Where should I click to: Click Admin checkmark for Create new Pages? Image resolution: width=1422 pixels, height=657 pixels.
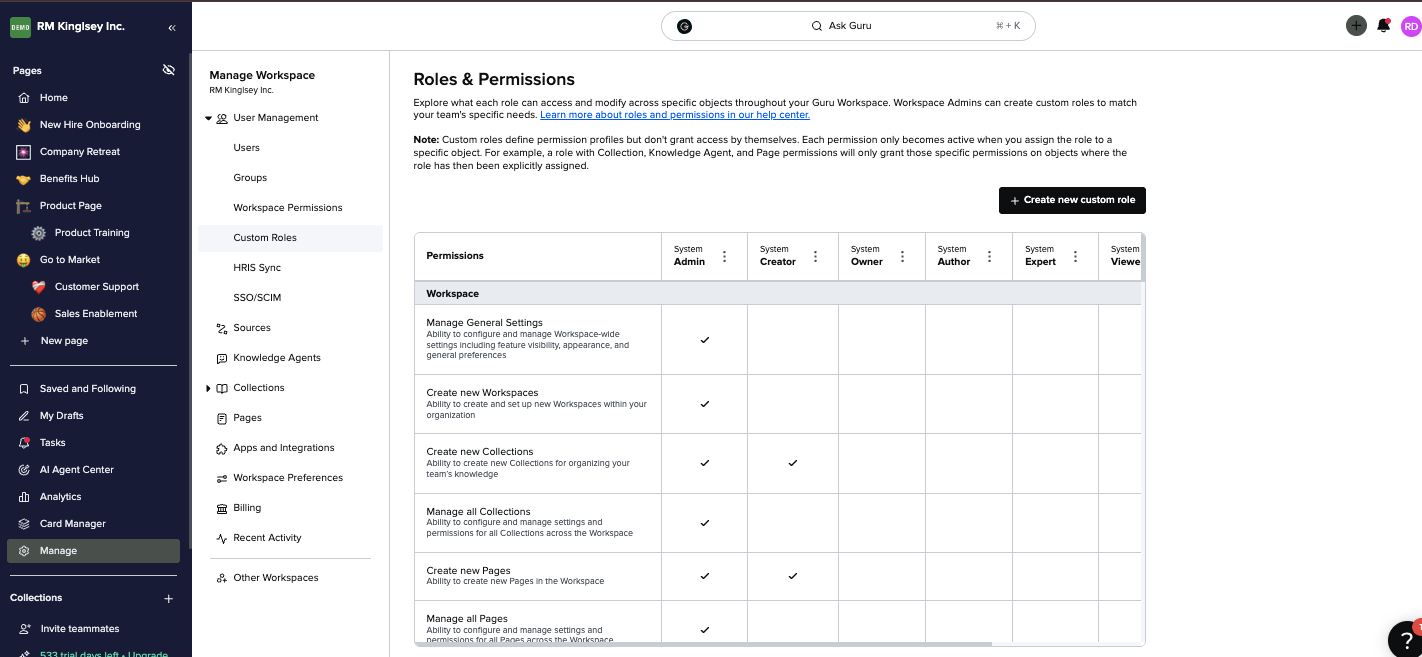705,576
